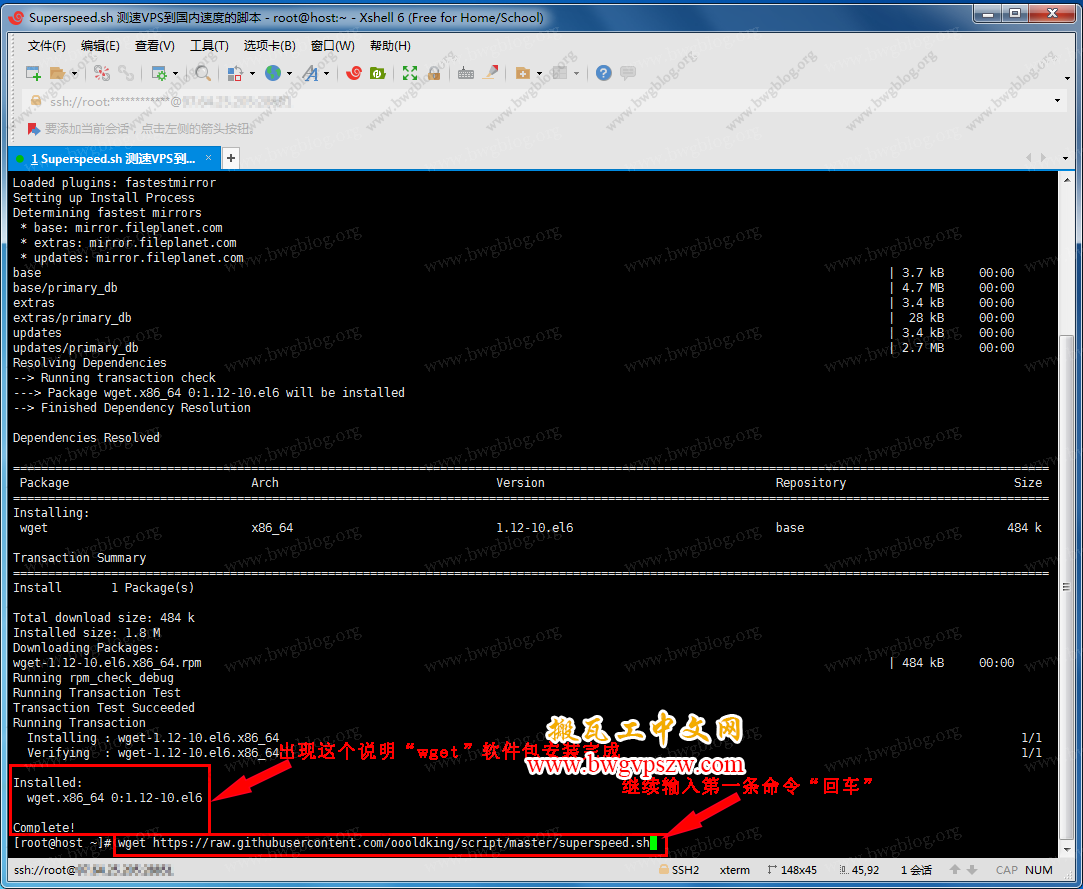Click the highlighter pen icon
This screenshot has height=889, width=1083.
[490, 73]
